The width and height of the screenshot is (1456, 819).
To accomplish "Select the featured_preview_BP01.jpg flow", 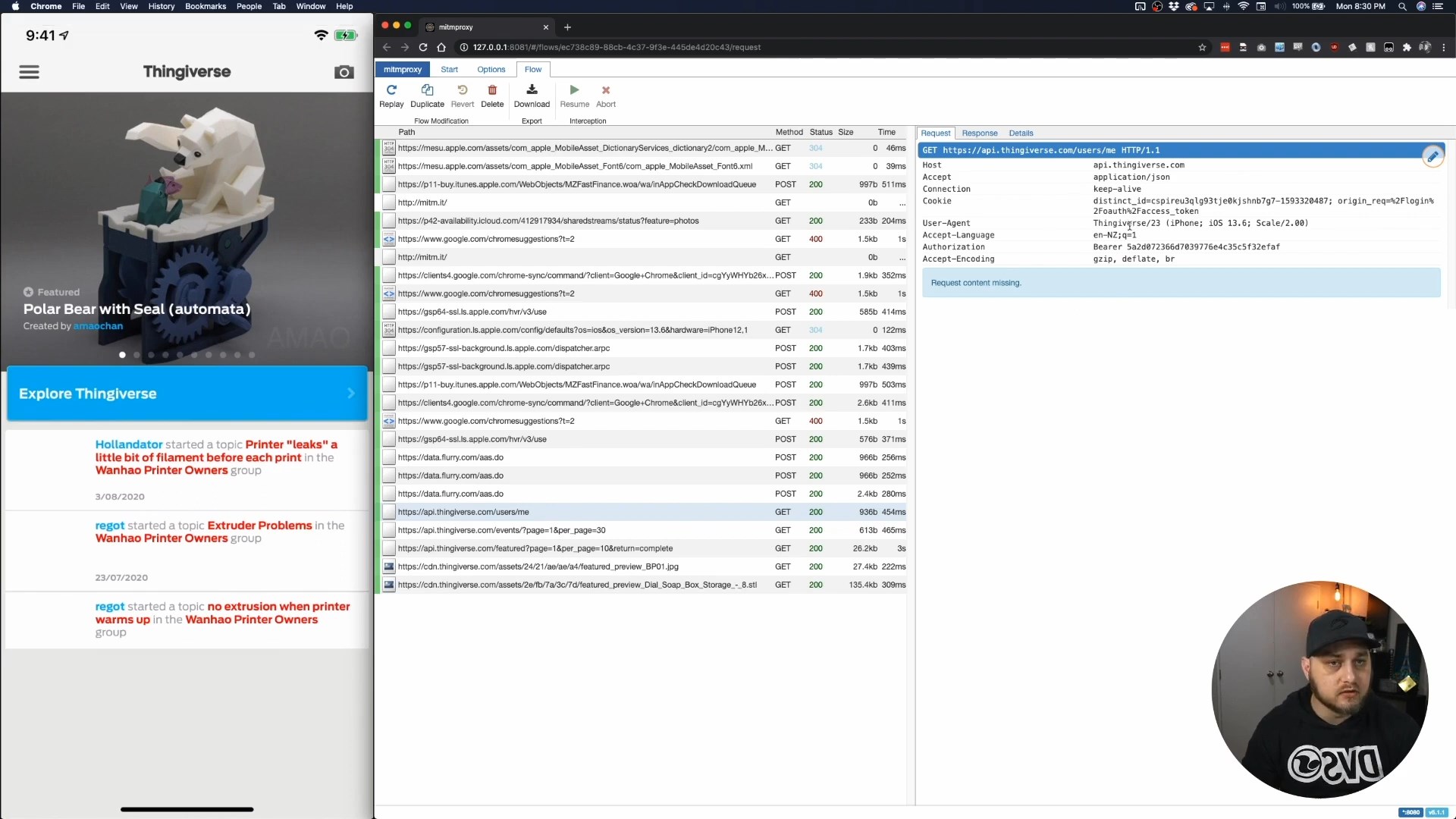I will [642, 566].
